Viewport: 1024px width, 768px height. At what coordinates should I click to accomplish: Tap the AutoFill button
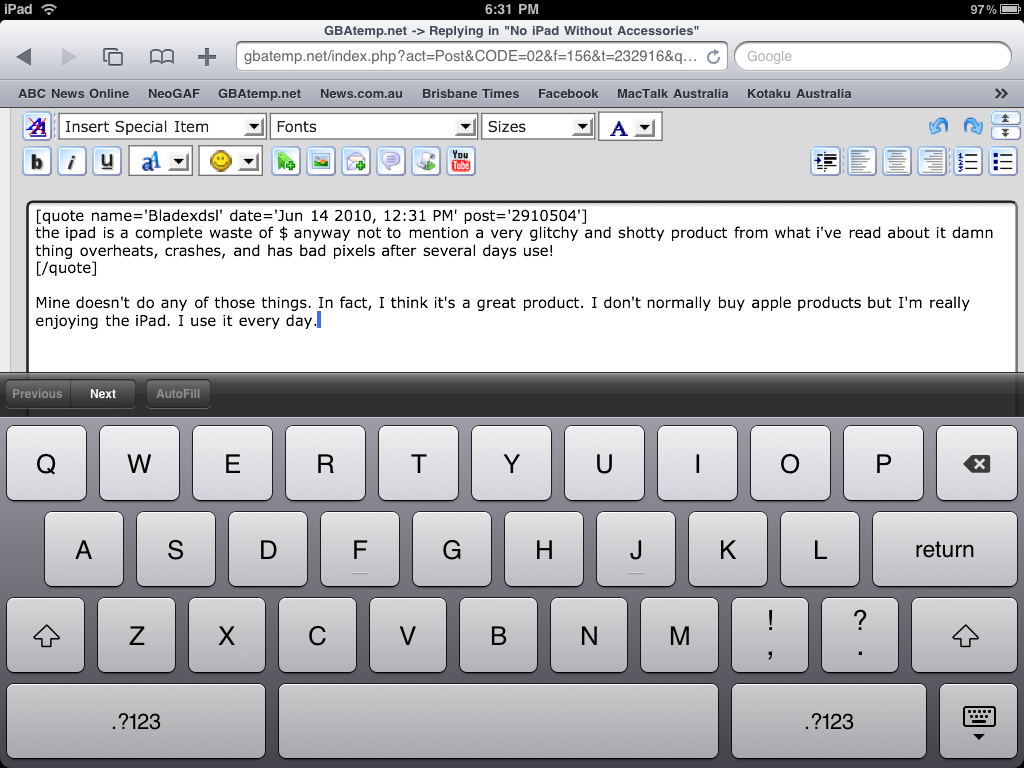click(x=178, y=394)
